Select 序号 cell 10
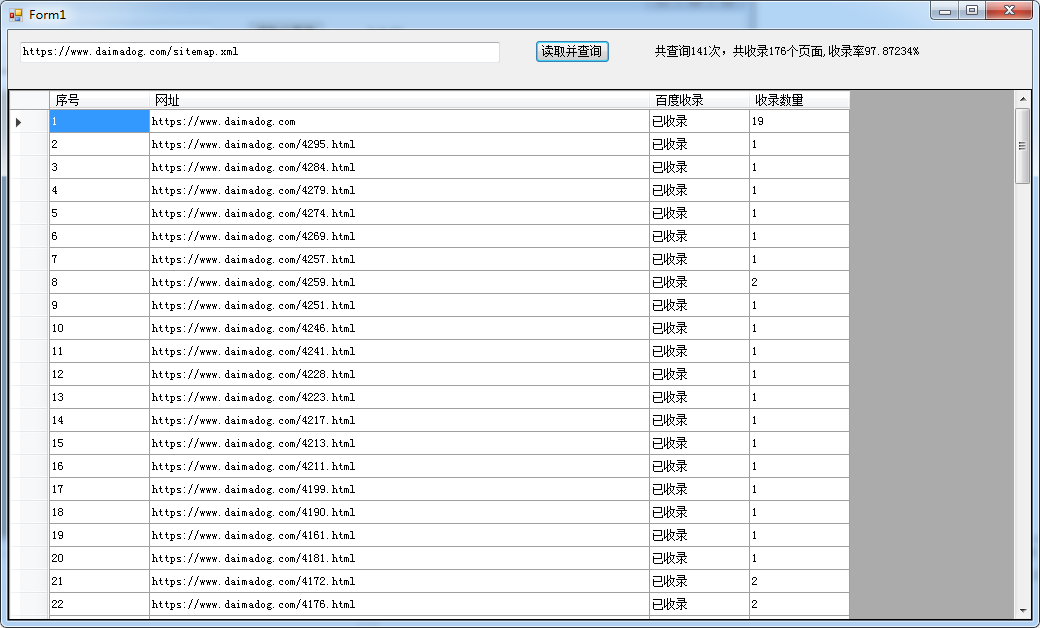This screenshot has width=1040, height=628. pyautogui.click(x=99, y=328)
